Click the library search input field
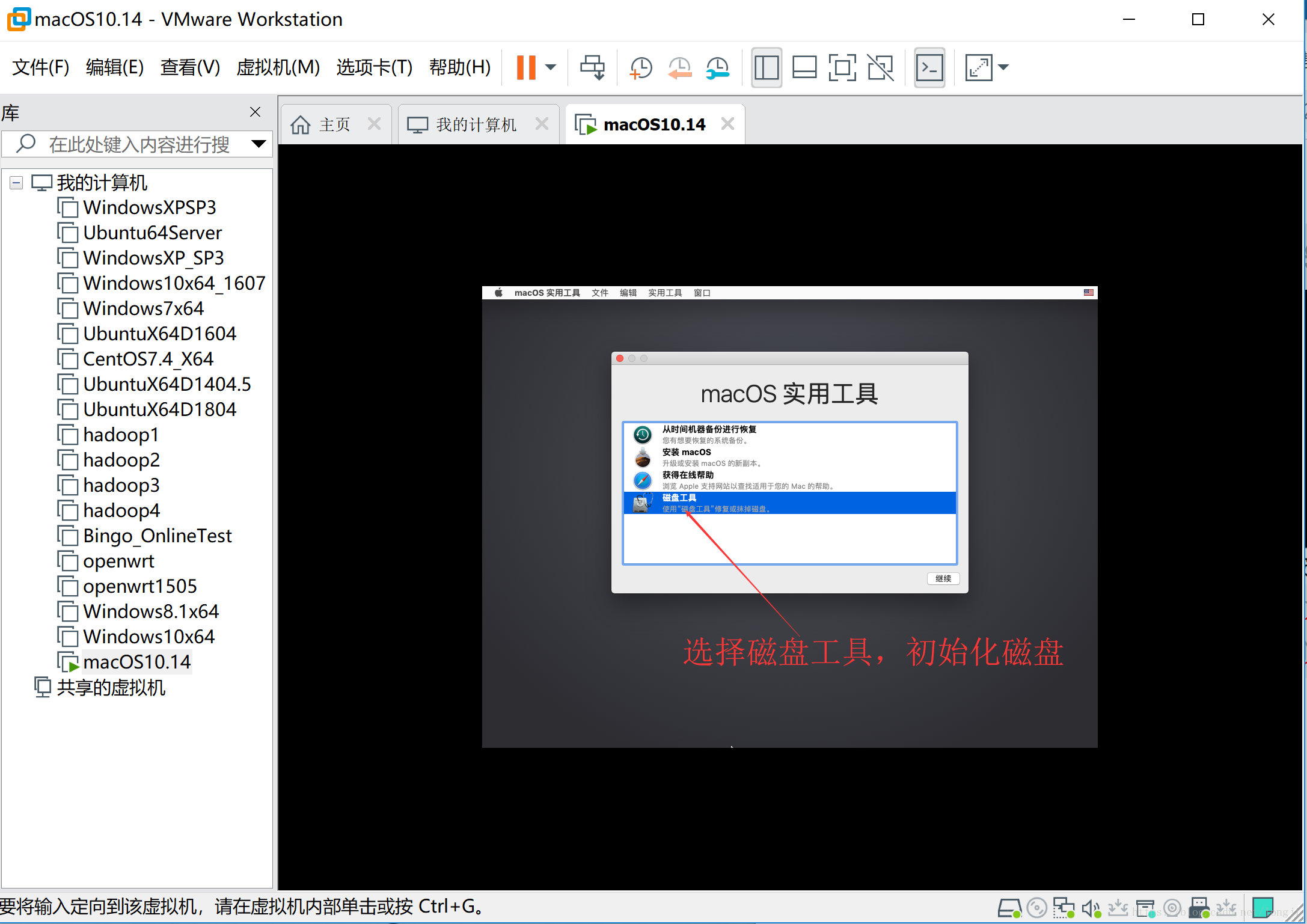Viewport: 1307px width, 924px height. point(138,144)
